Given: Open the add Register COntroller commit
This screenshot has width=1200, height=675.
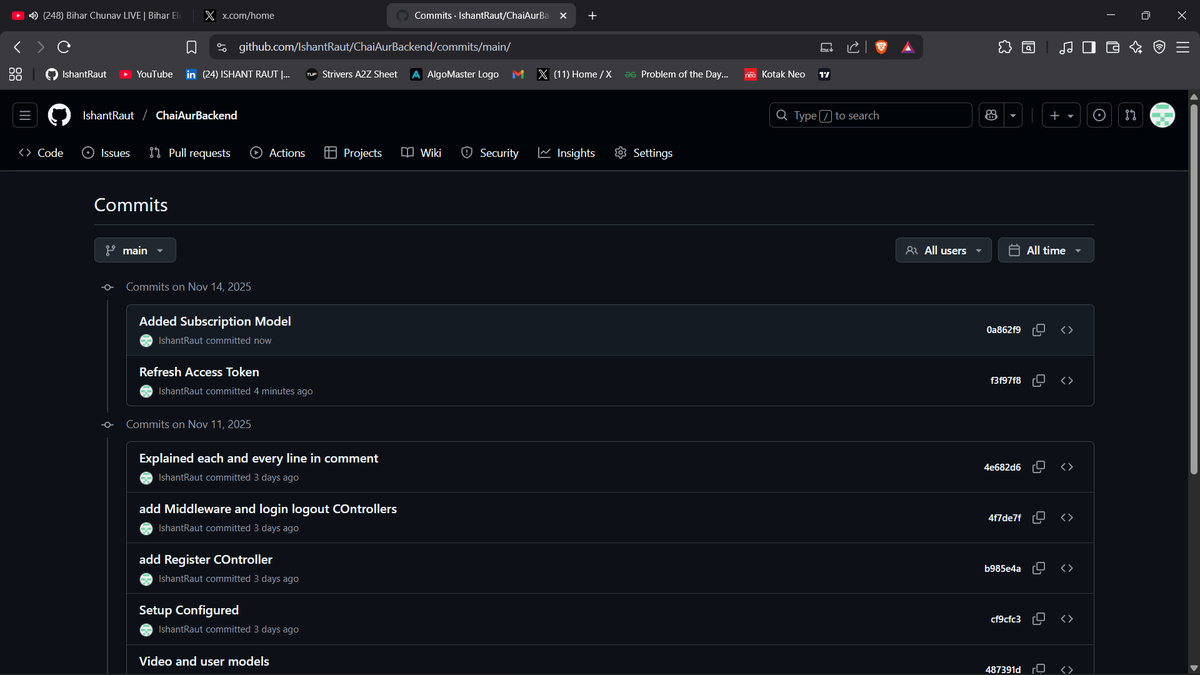Looking at the screenshot, I should coord(206,559).
